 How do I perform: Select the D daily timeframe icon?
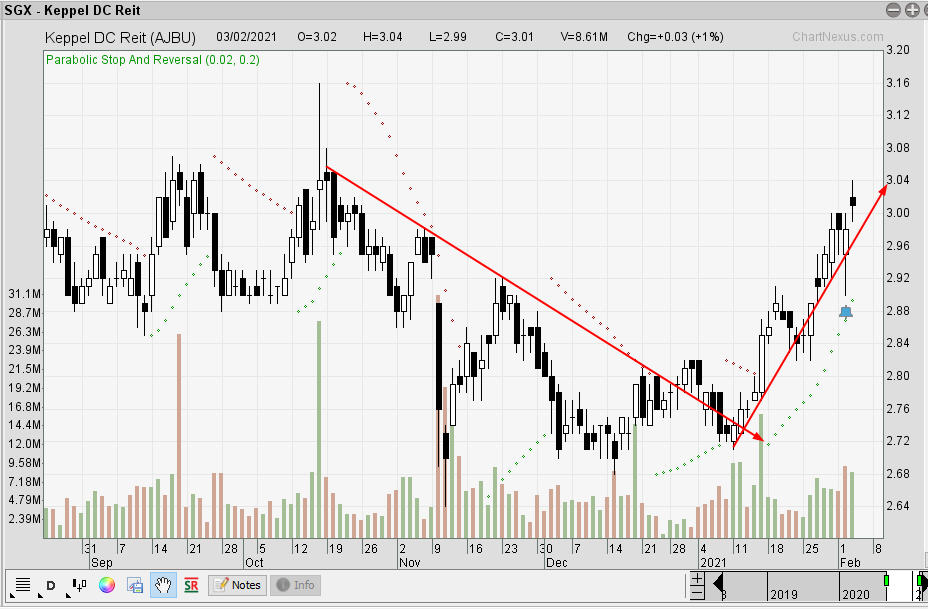[x=50, y=585]
